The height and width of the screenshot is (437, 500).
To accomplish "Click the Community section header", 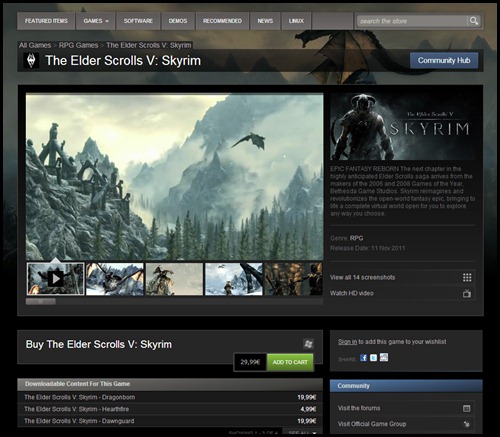I will (406, 386).
